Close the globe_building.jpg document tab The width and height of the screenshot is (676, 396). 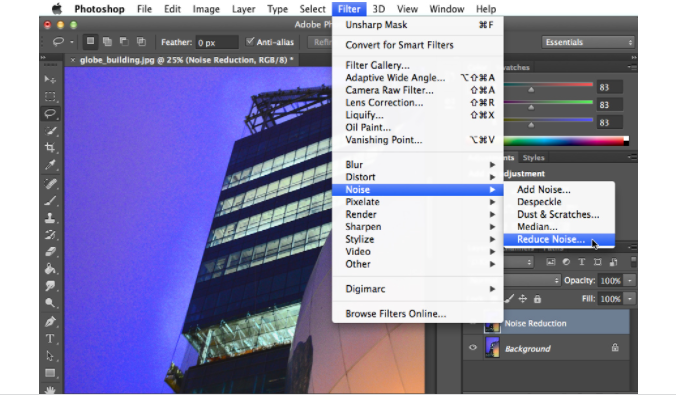72,60
